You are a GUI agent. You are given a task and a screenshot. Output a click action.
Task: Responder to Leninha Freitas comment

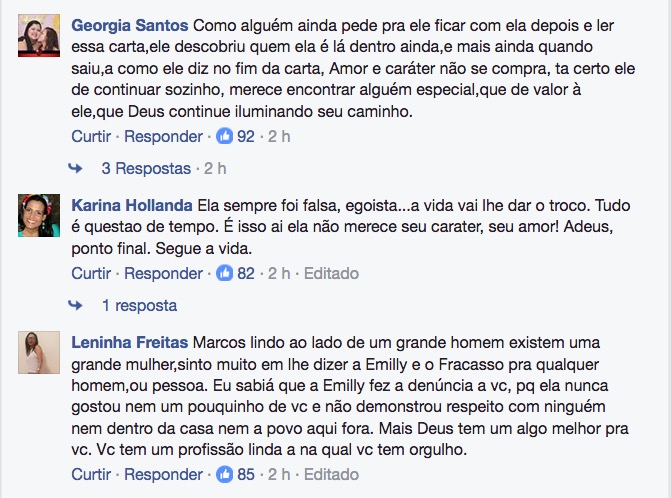pos(162,474)
